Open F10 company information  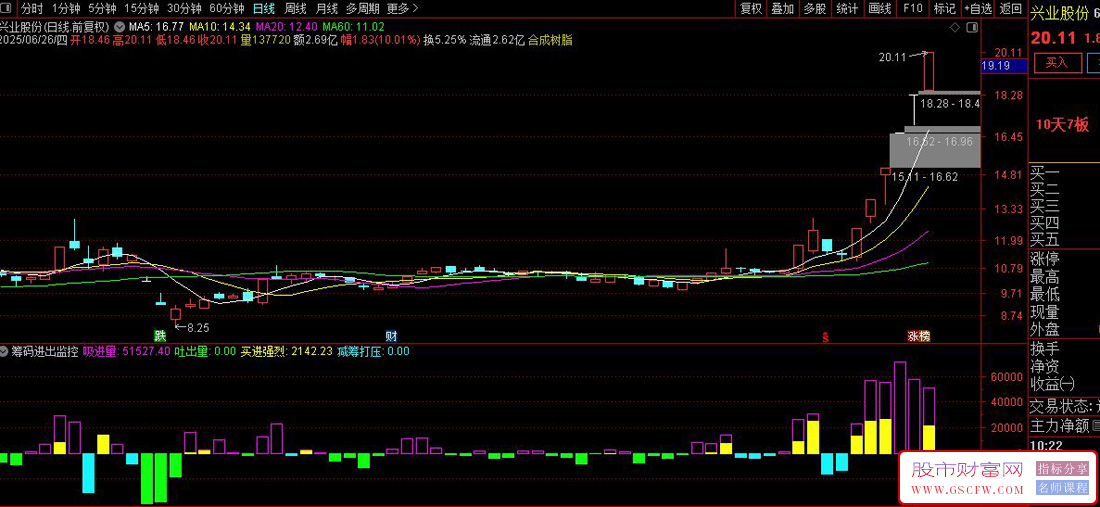913,9
